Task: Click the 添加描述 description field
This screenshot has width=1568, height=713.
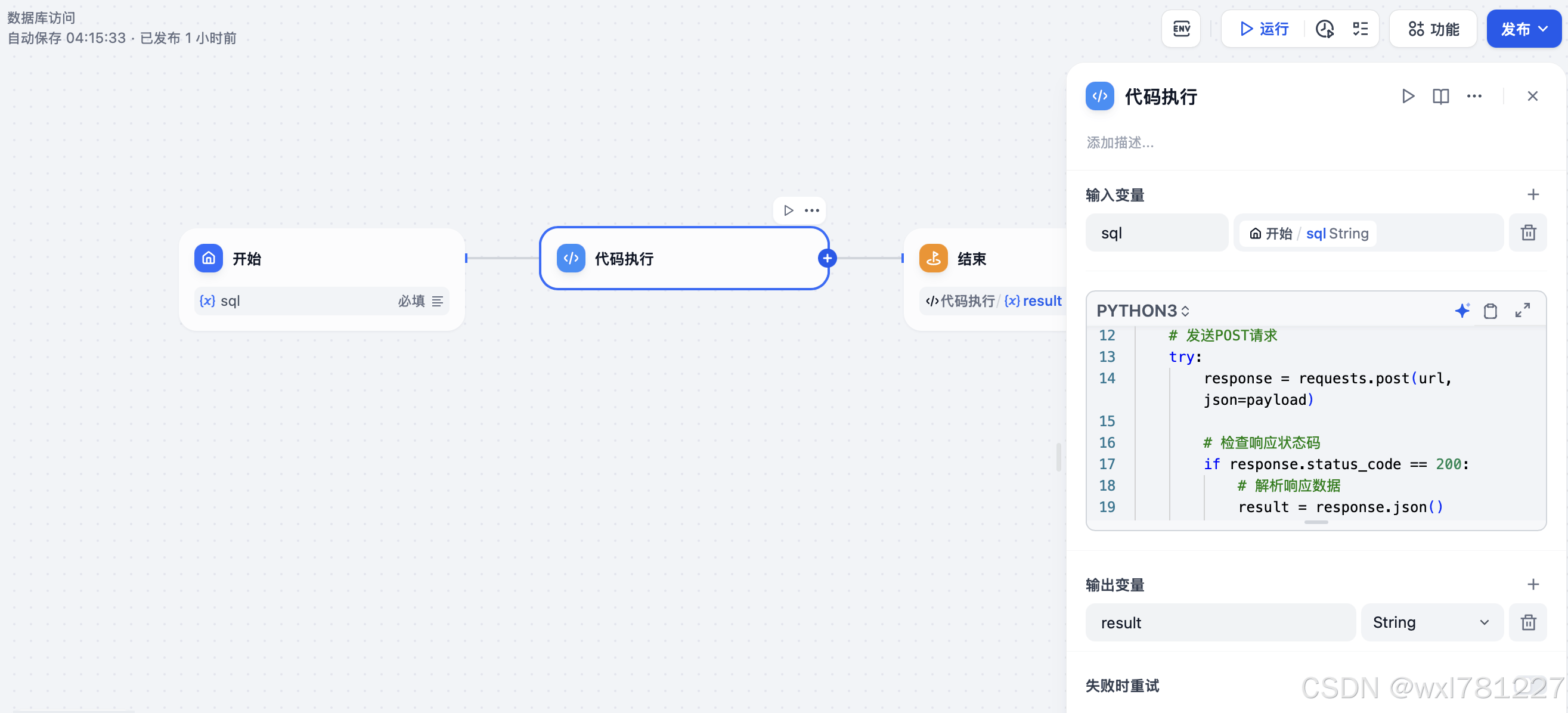Action: (1120, 142)
